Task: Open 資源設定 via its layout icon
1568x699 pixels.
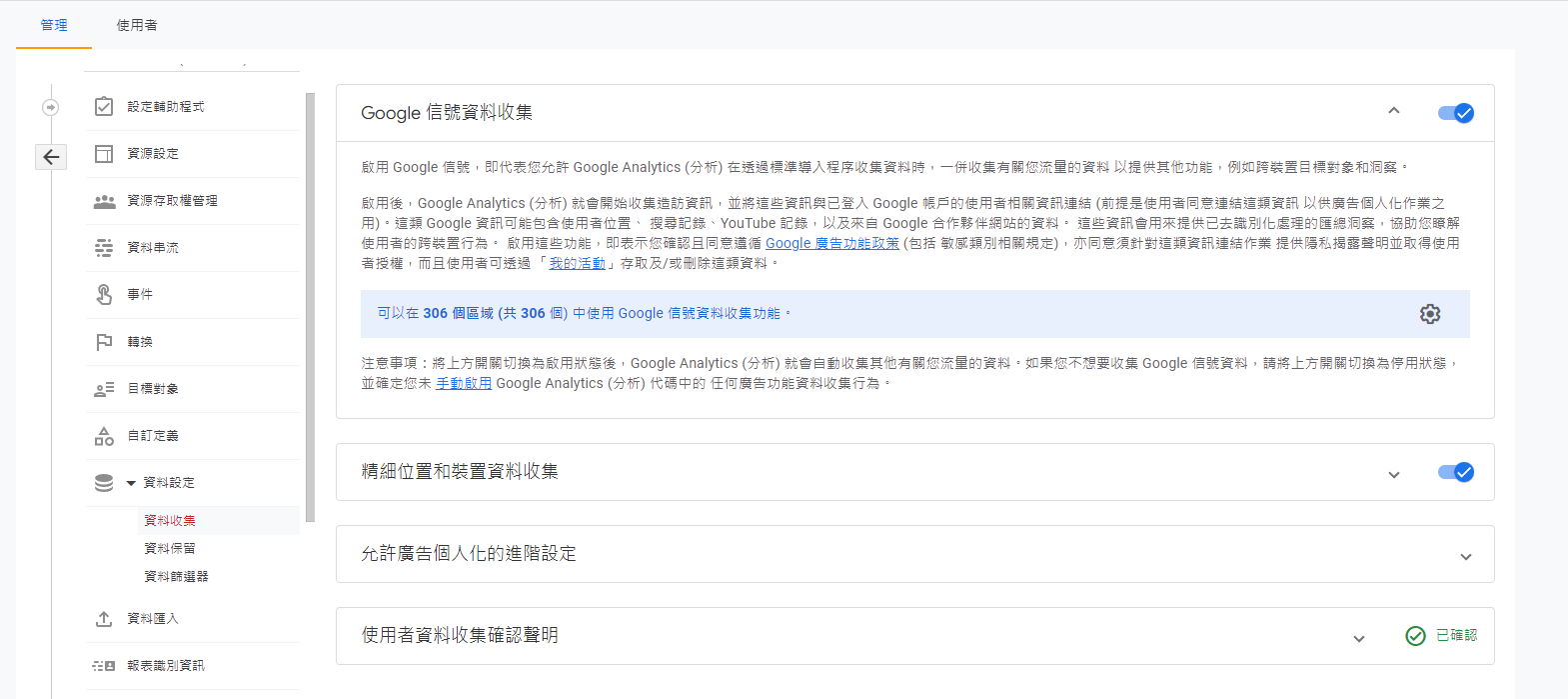Action: pyautogui.click(x=104, y=153)
